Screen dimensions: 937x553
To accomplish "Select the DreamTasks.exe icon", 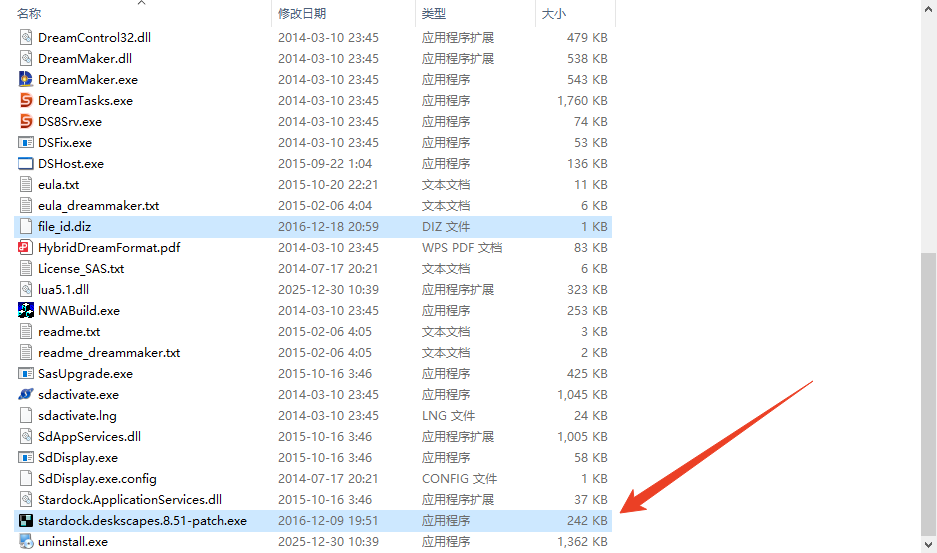I will click(x=27, y=101).
